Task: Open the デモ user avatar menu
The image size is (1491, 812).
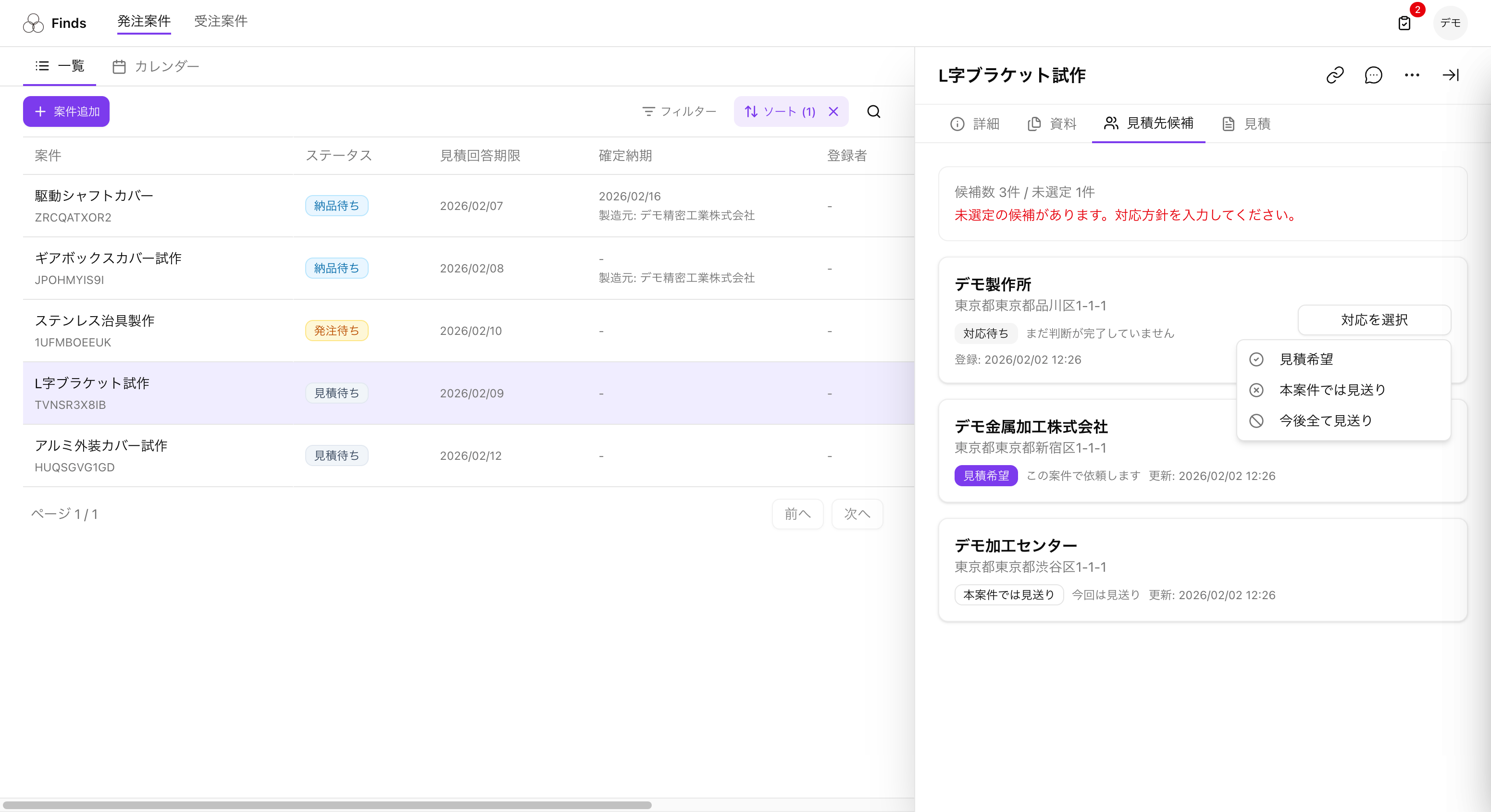Action: [x=1450, y=23]
